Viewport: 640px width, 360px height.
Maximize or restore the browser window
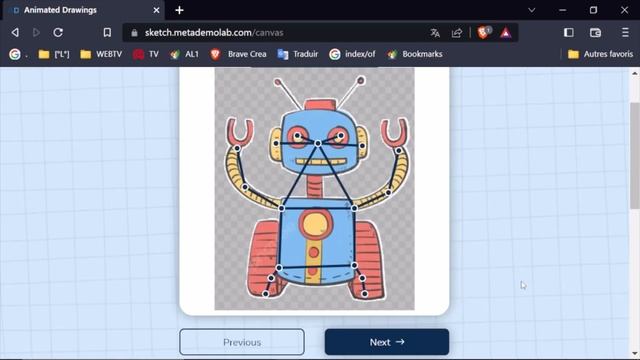coord(593,10)
